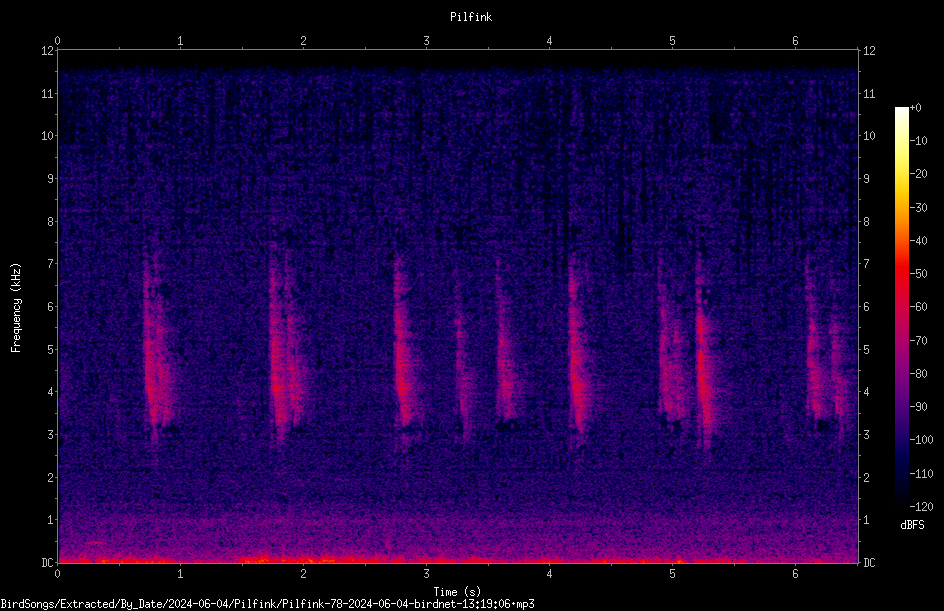The image size is (944, 611).
Task: Click the 4 kHz label on left axis
Action: coord(51,392)
